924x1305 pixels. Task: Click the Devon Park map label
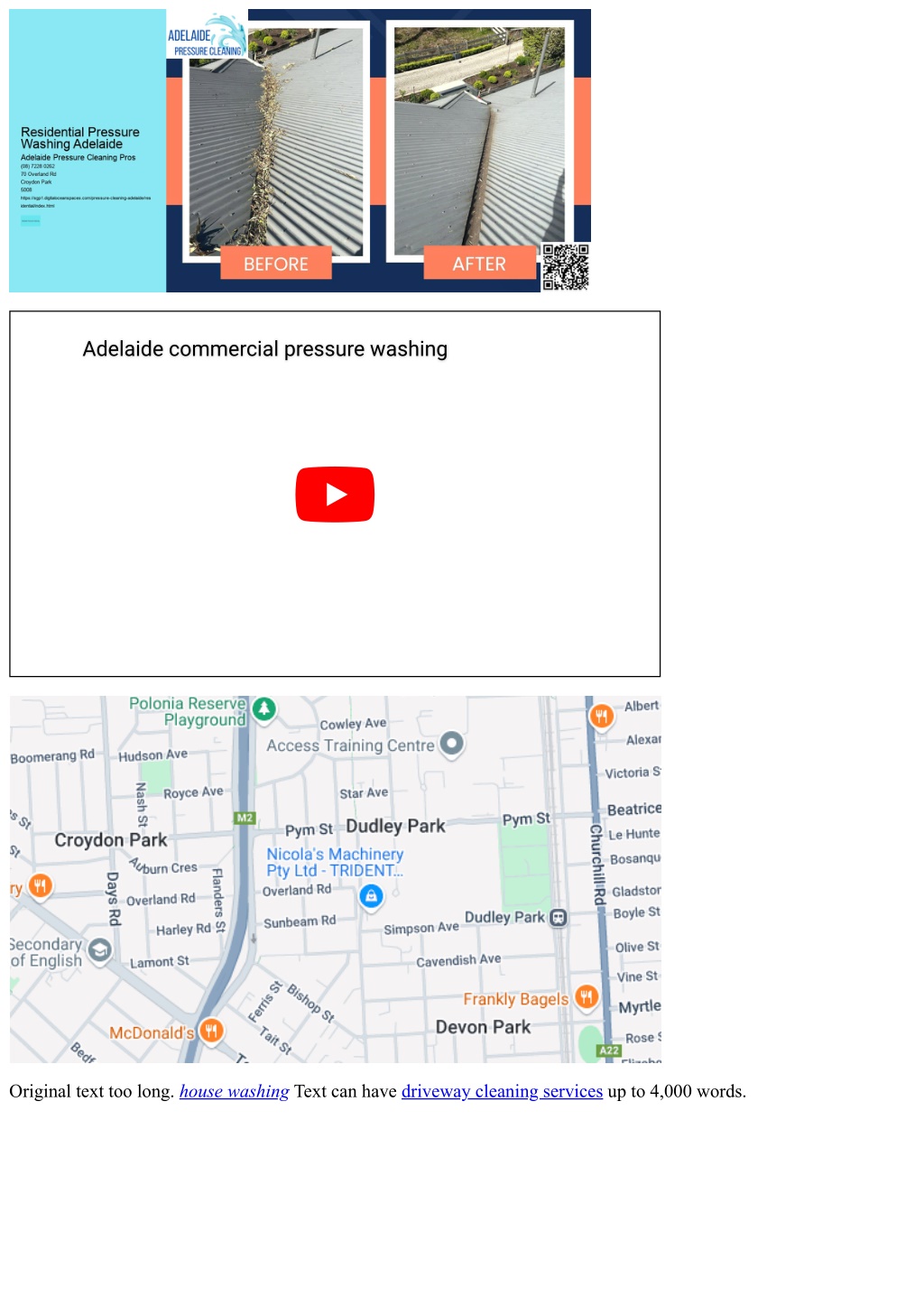click(484, 1027)
